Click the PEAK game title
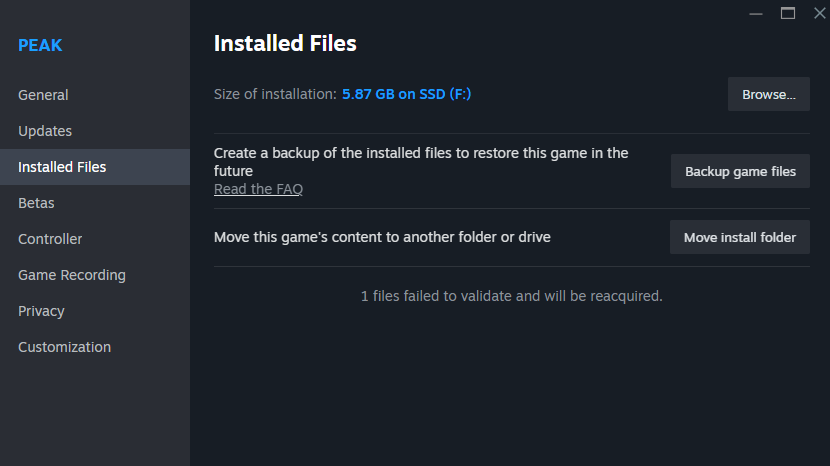The image size is (830, 466). (40, 45)
